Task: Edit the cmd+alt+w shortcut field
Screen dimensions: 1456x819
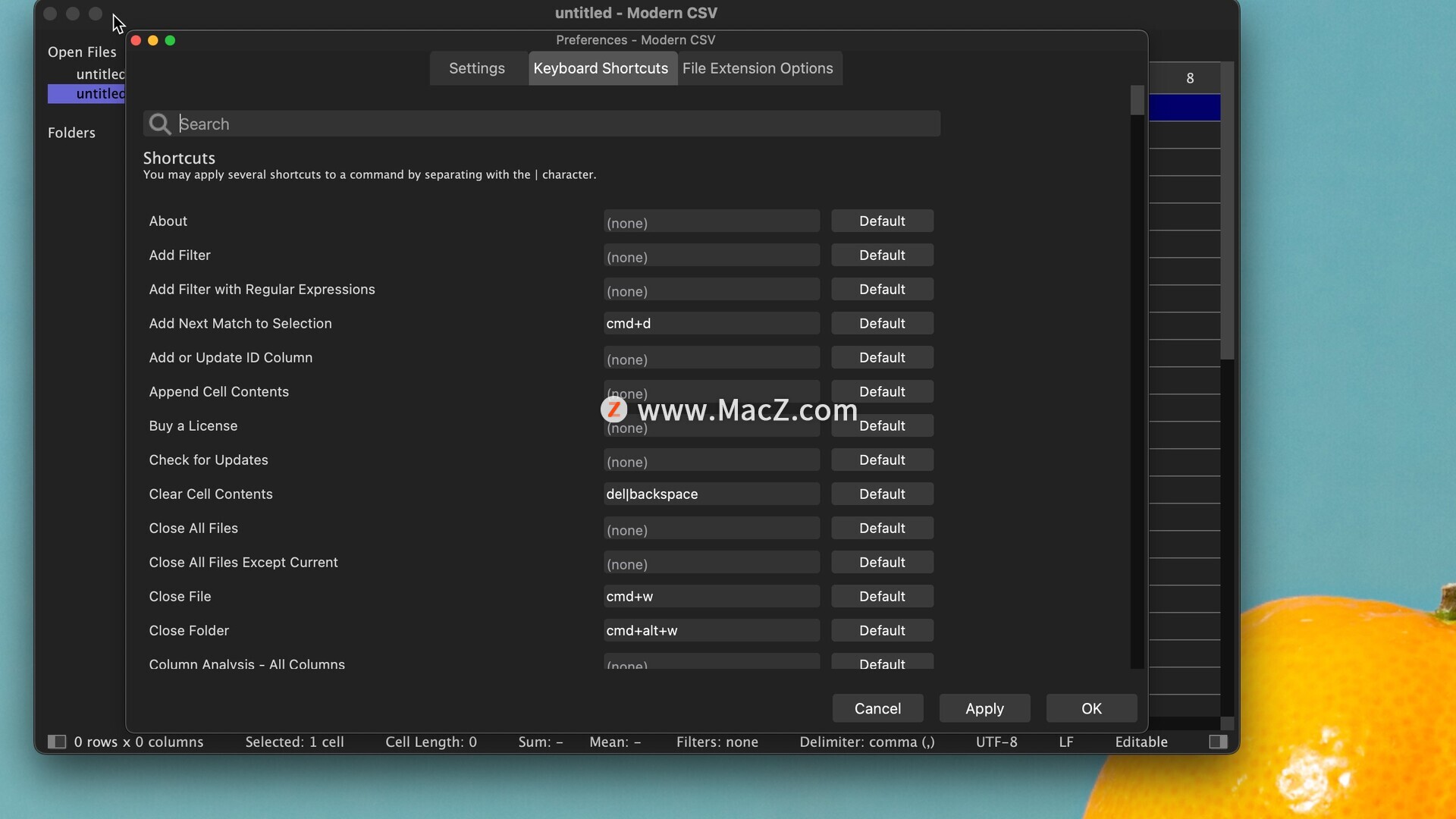Action: pos(711,631)
